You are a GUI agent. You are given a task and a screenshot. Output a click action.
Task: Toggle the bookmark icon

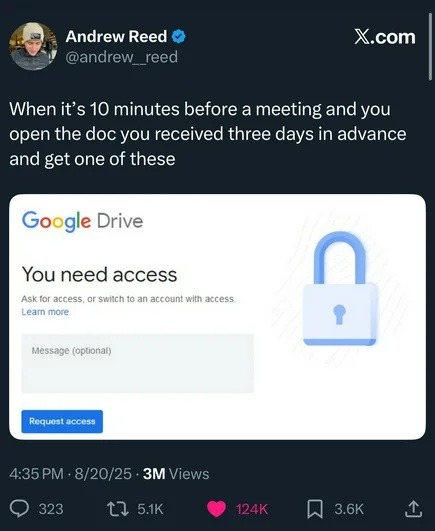[x=315, y=509]
